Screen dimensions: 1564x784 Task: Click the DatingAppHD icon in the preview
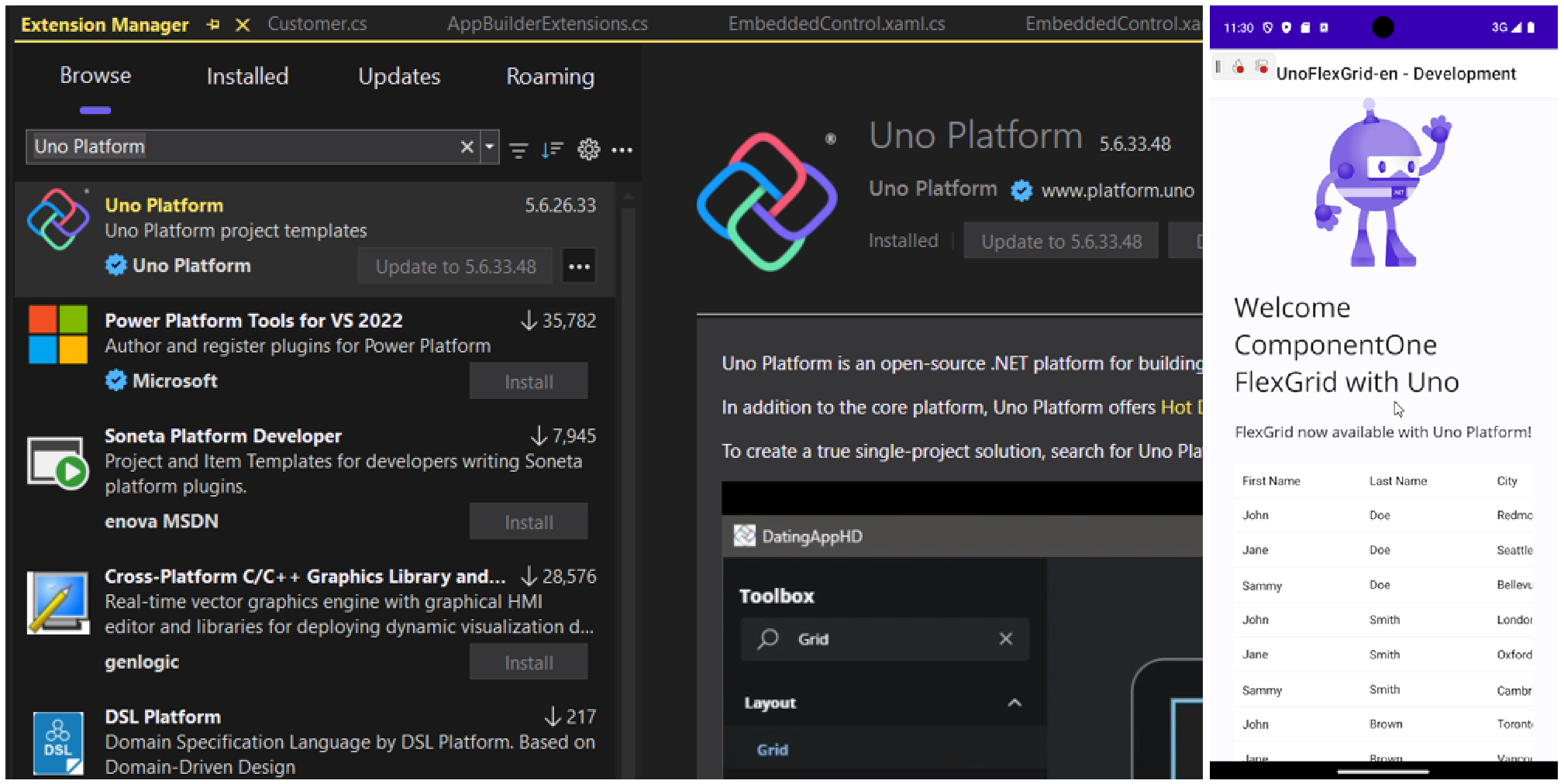pos(744,535)
